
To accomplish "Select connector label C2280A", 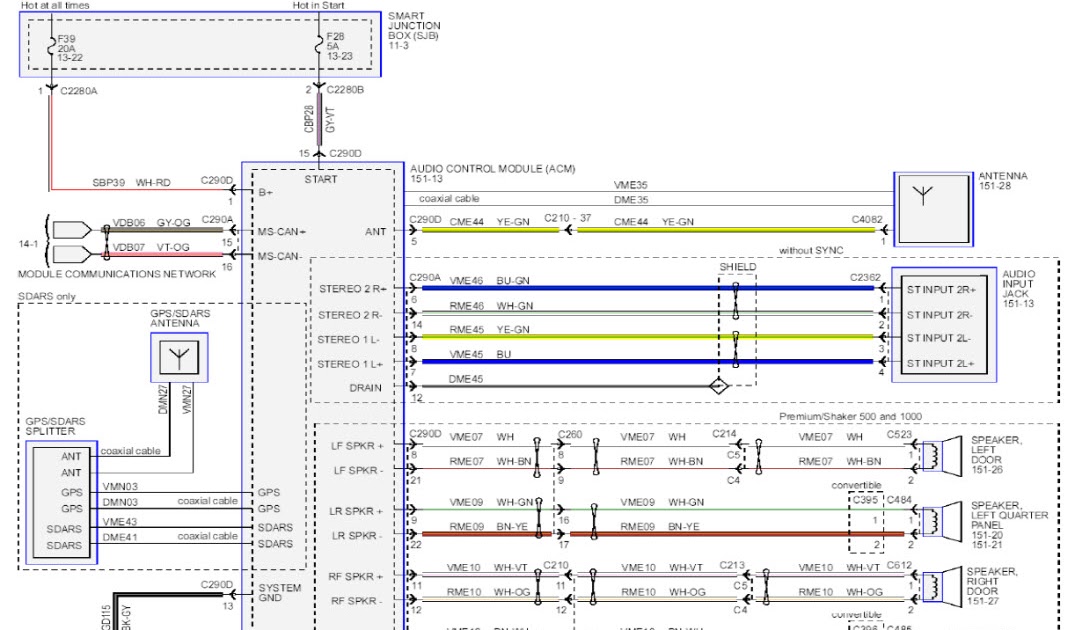I will pyautogui.click(x=79, y=91).
